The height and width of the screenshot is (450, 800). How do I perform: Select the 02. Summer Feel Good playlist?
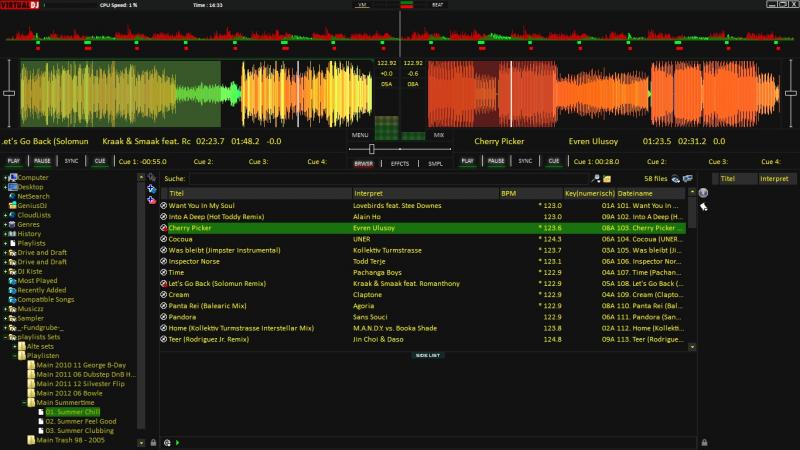pos(81,421)
